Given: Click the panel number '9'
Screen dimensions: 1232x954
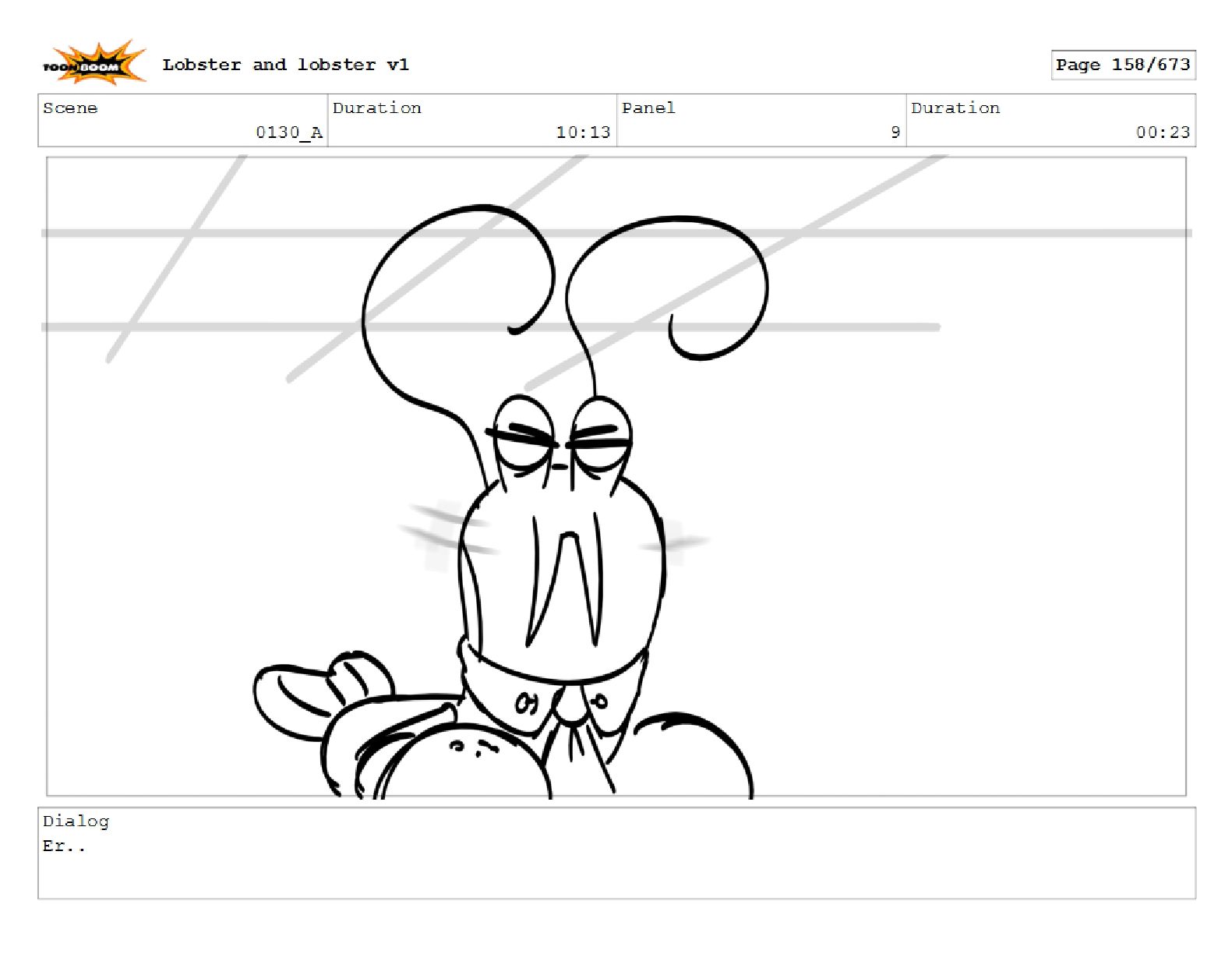Looking at the screenshot, I should (895, 132).
